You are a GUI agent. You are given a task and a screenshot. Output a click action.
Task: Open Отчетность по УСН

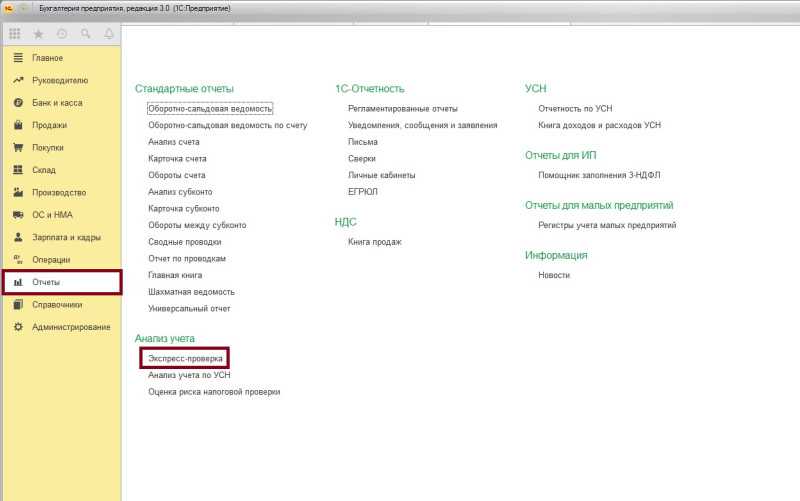tap(575, 109)
